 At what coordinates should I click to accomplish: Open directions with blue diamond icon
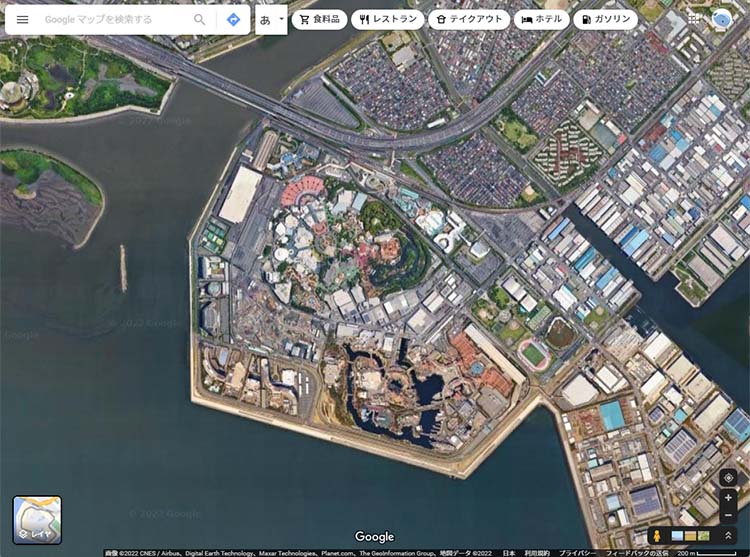click(233, 20)
